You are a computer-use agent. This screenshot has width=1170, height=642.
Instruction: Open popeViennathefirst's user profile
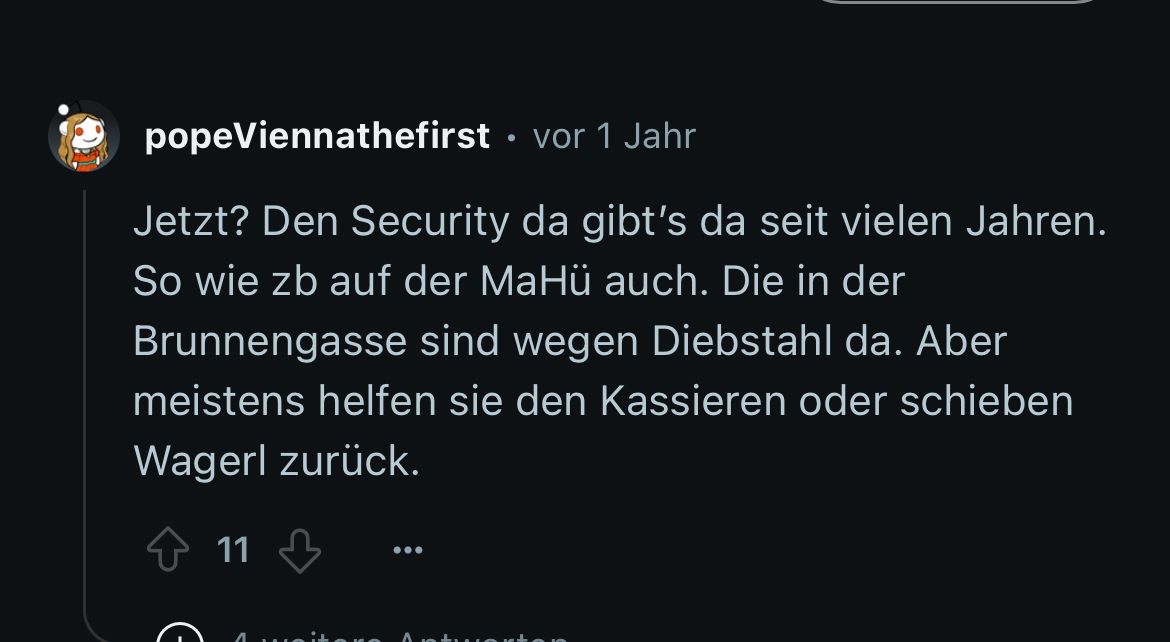tap(317, 136)
